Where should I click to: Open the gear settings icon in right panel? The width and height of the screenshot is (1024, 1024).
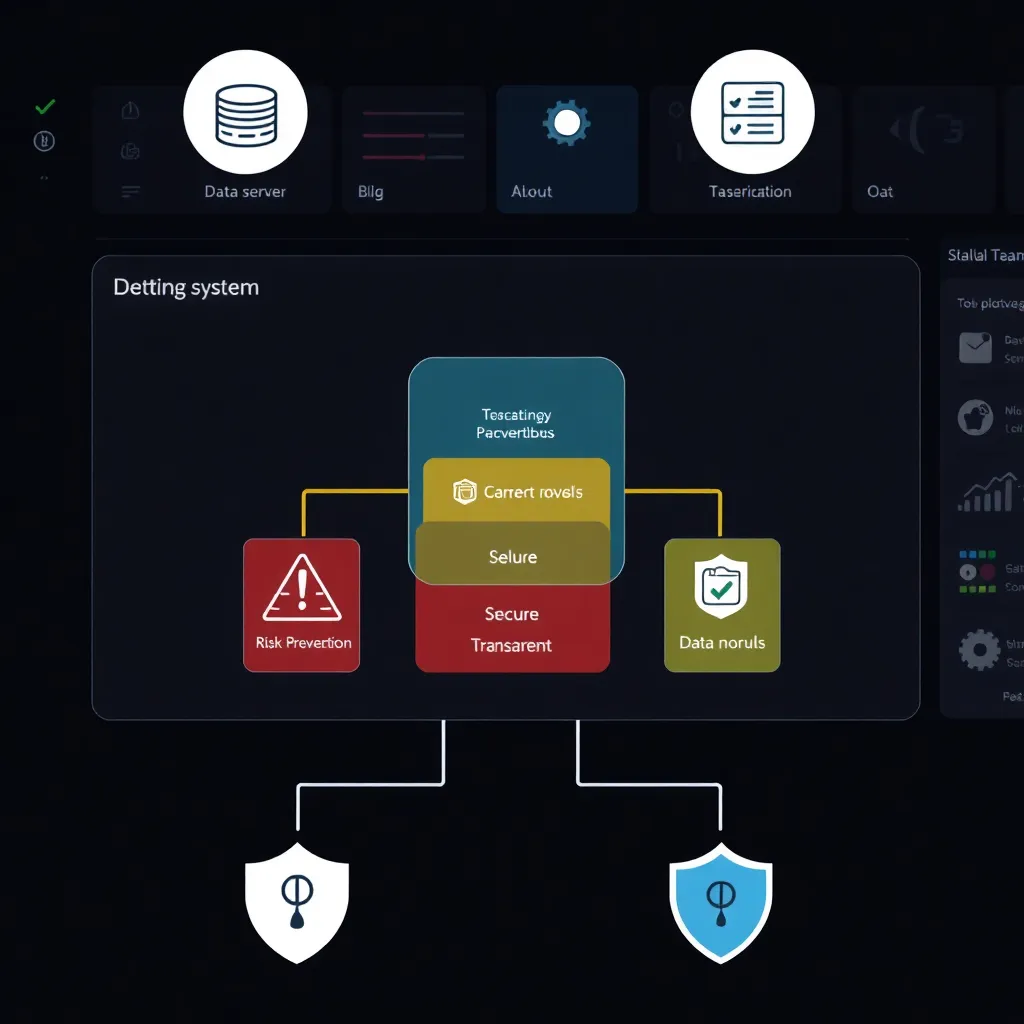979,650
